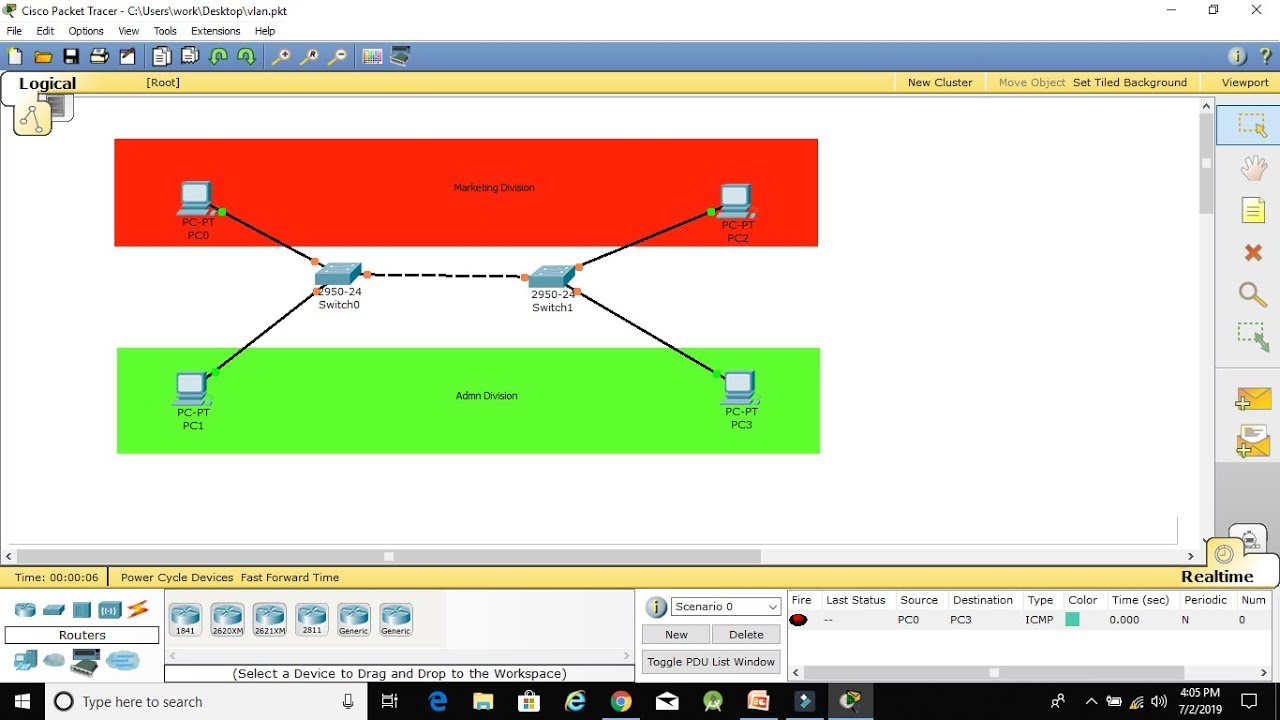Click the red Fire button for PC0 PDU
Image resolution: width=1280 pixels, height=720 pixels.
coord(798,620)
